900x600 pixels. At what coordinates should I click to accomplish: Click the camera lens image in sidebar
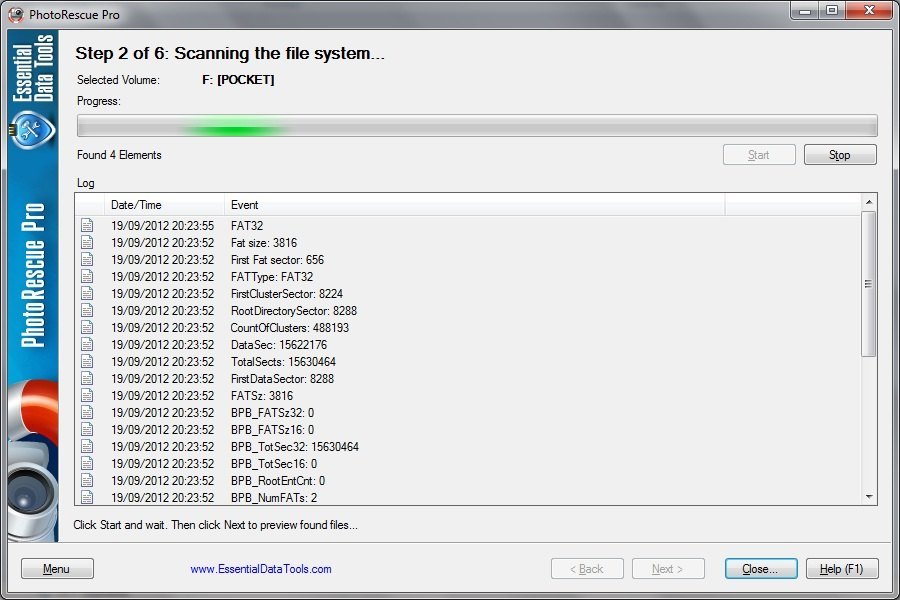point(30,494)
